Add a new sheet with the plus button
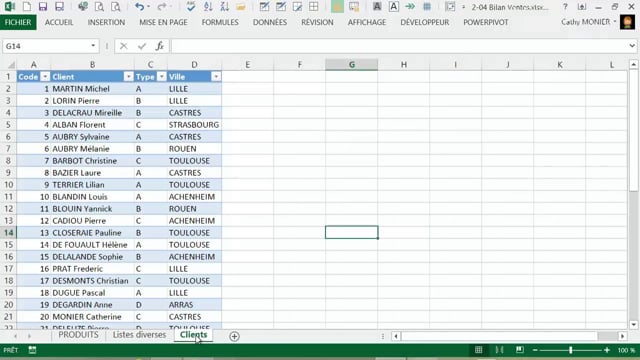Image resolution: width=640 pixels, height=360 pixels. 234,336
